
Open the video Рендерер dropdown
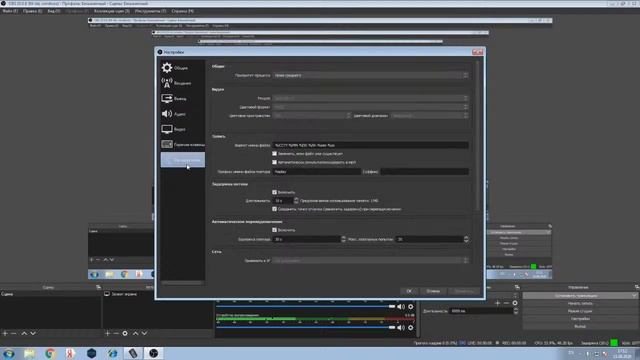click(x=370, y=98)
